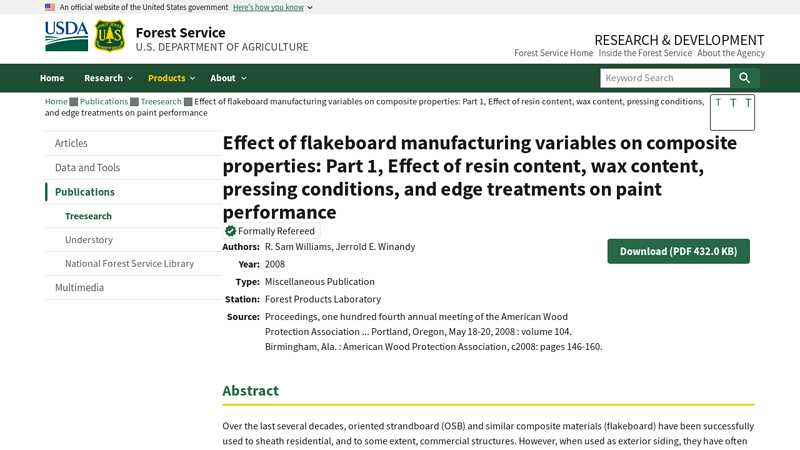This screenshot has width=800, height=450.
Task: Expand the Here's how you know chevron
Action: (310, 8)
